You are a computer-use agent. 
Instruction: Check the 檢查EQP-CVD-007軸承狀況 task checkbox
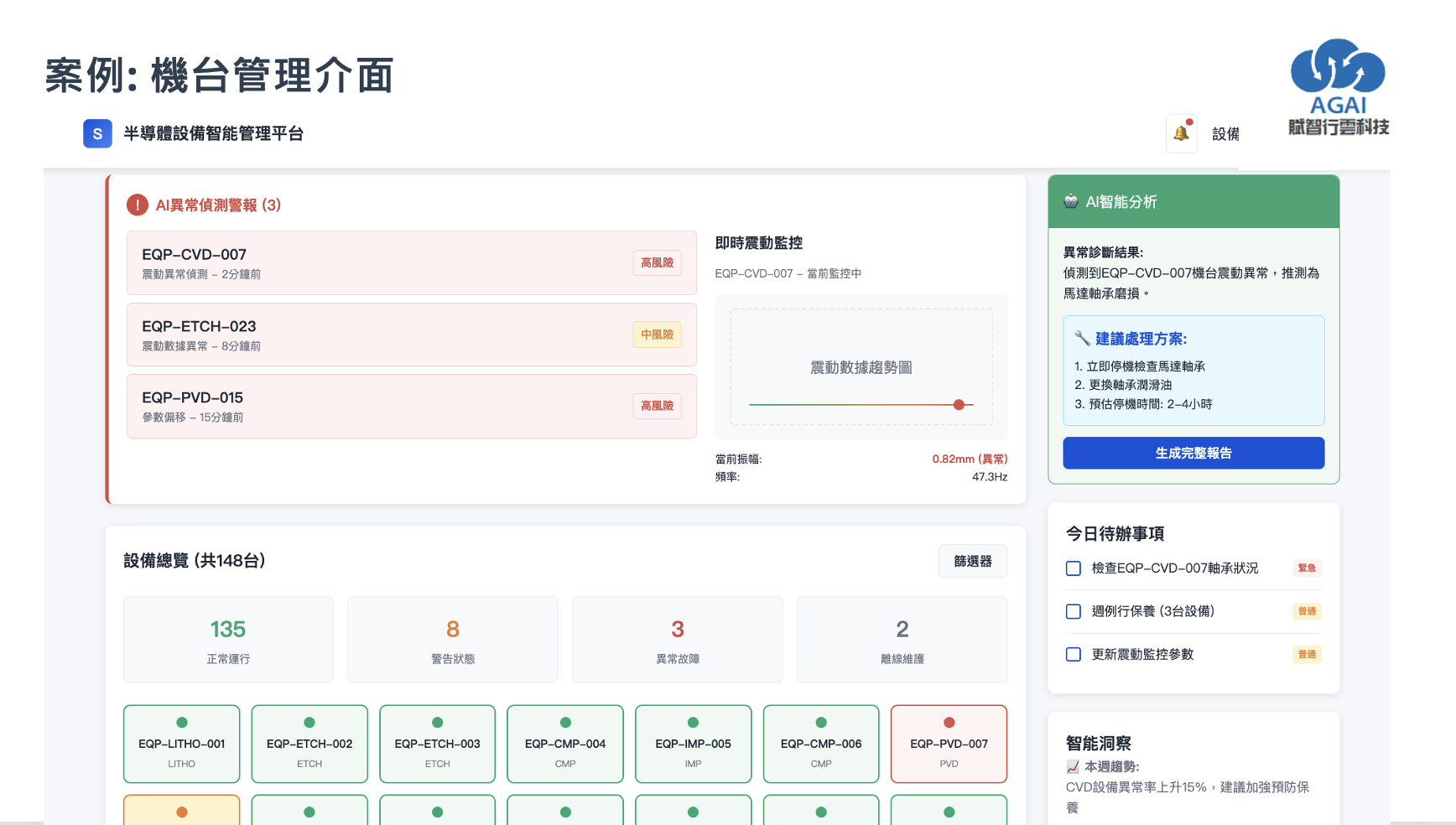pyautogui.click(x=1073, y=568)
